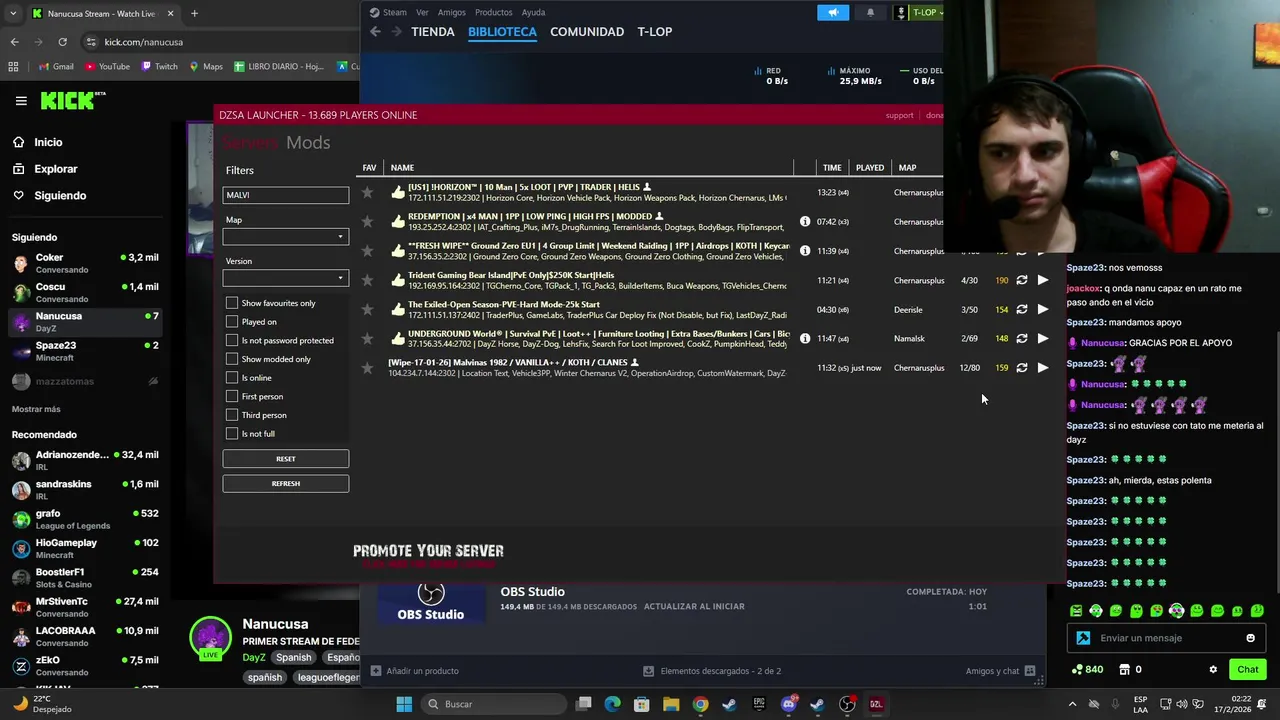Image resolution: width=1280 pixels, height=720 pixels.
Task: Open Kick hamburger menu
Action: [x=21, y=101]
